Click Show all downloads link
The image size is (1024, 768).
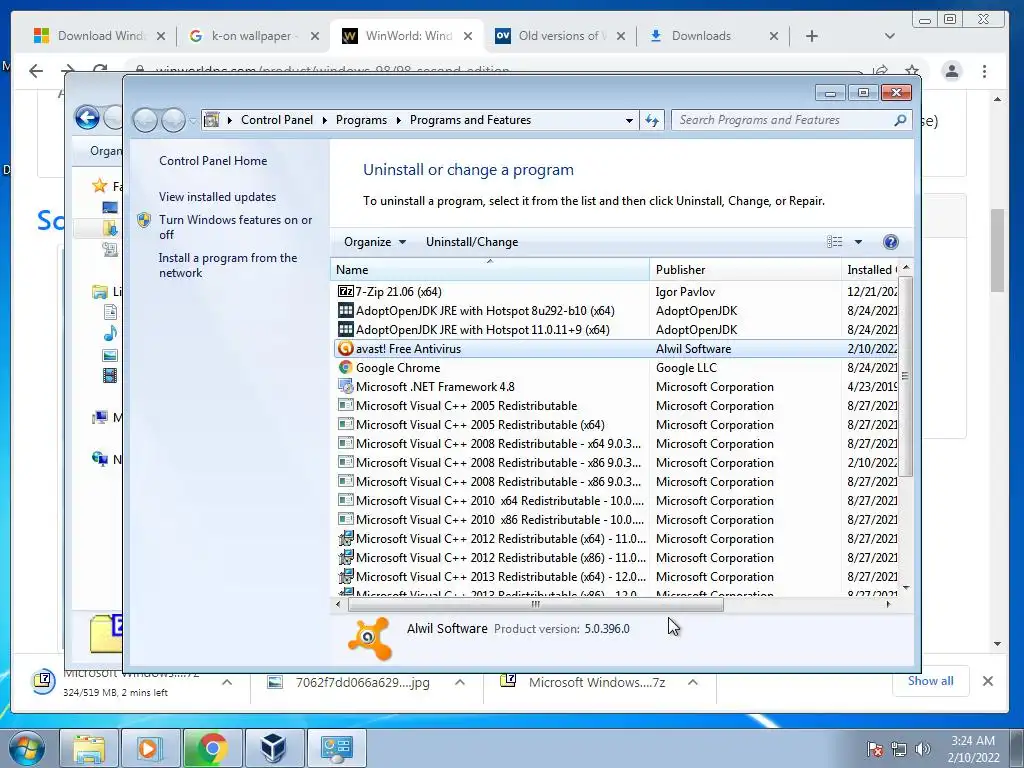tap(930, 681)
